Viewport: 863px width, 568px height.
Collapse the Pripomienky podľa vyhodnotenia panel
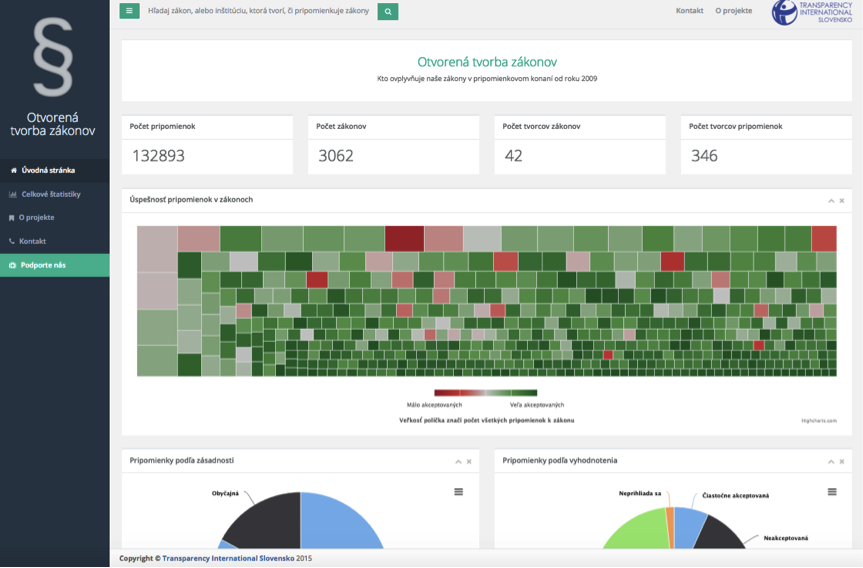(831, 462)
